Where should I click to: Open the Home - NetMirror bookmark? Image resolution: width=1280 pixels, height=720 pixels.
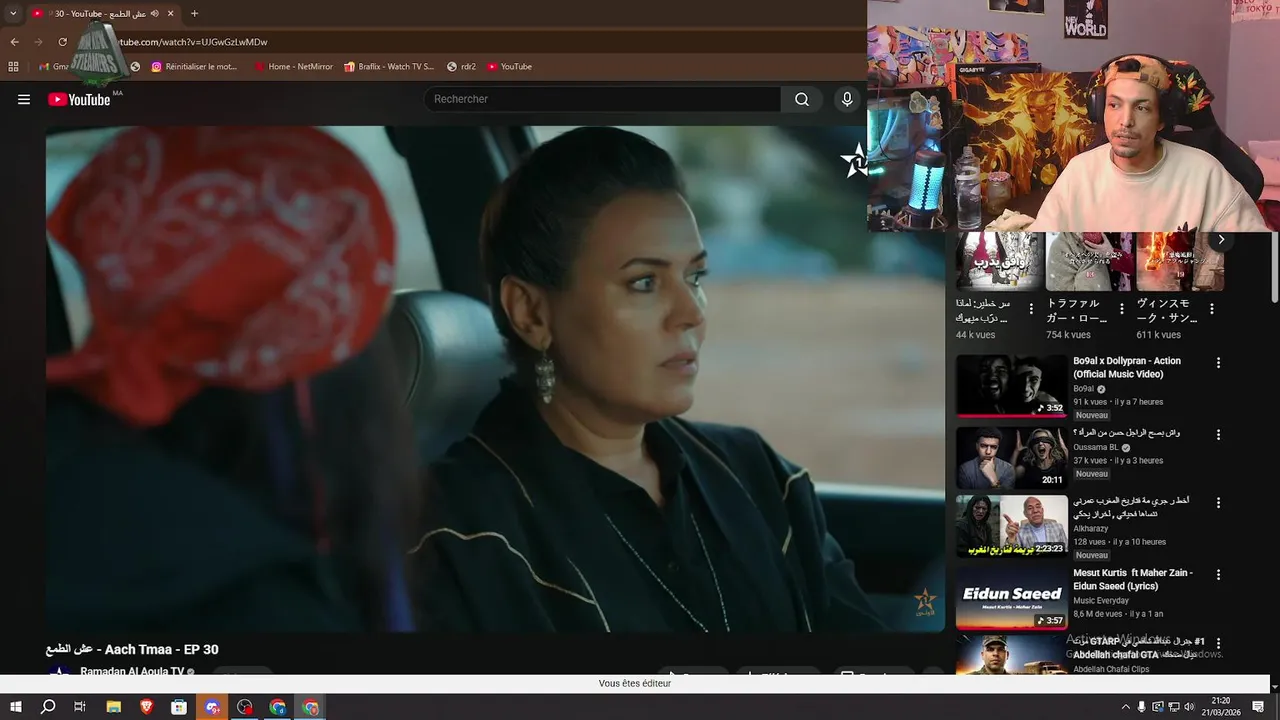click(294, 67)
